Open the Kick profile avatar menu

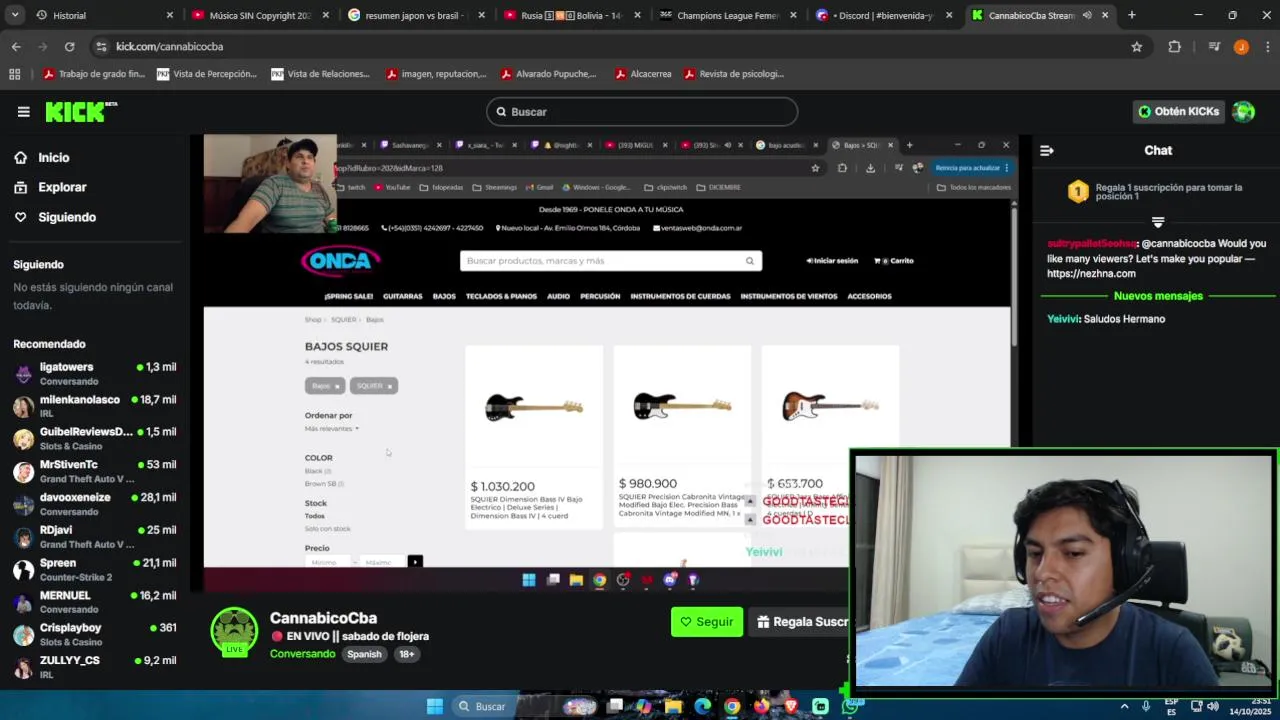1243,112
